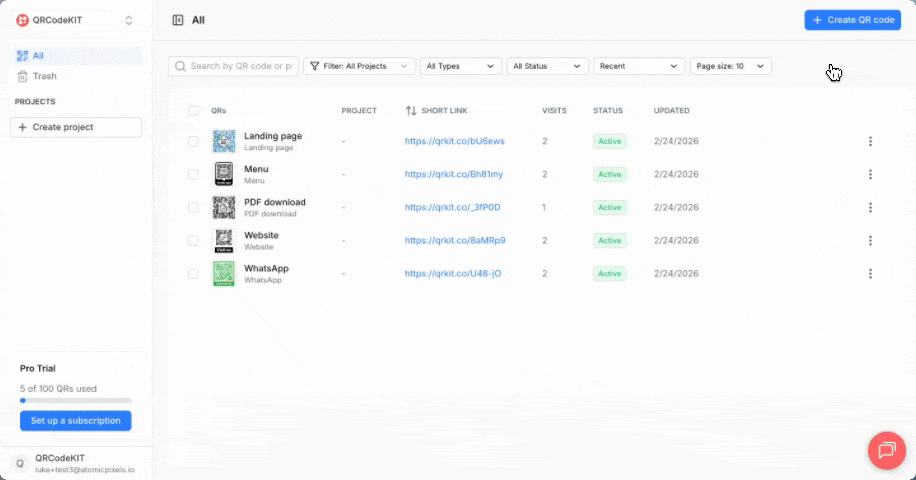Open three-dot menu for Website row
This screenshot has width=916, height=480.
[870, 240]
